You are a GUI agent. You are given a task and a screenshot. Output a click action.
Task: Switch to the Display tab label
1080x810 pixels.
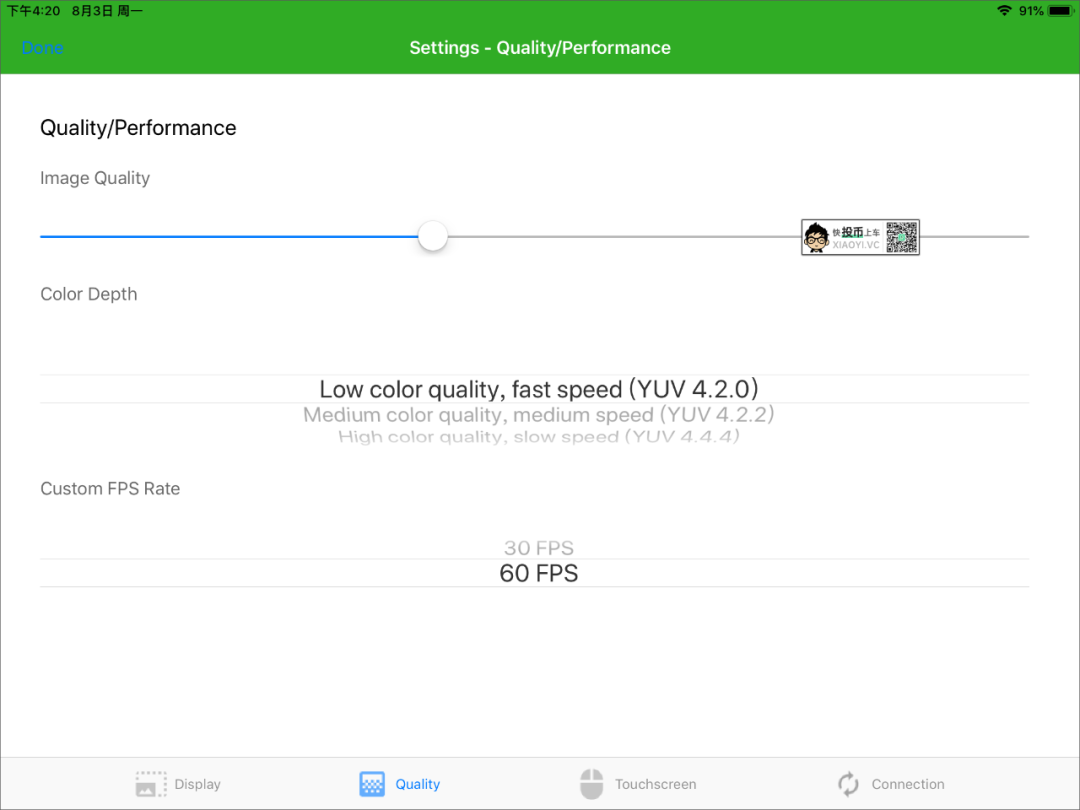coord(198,784)
